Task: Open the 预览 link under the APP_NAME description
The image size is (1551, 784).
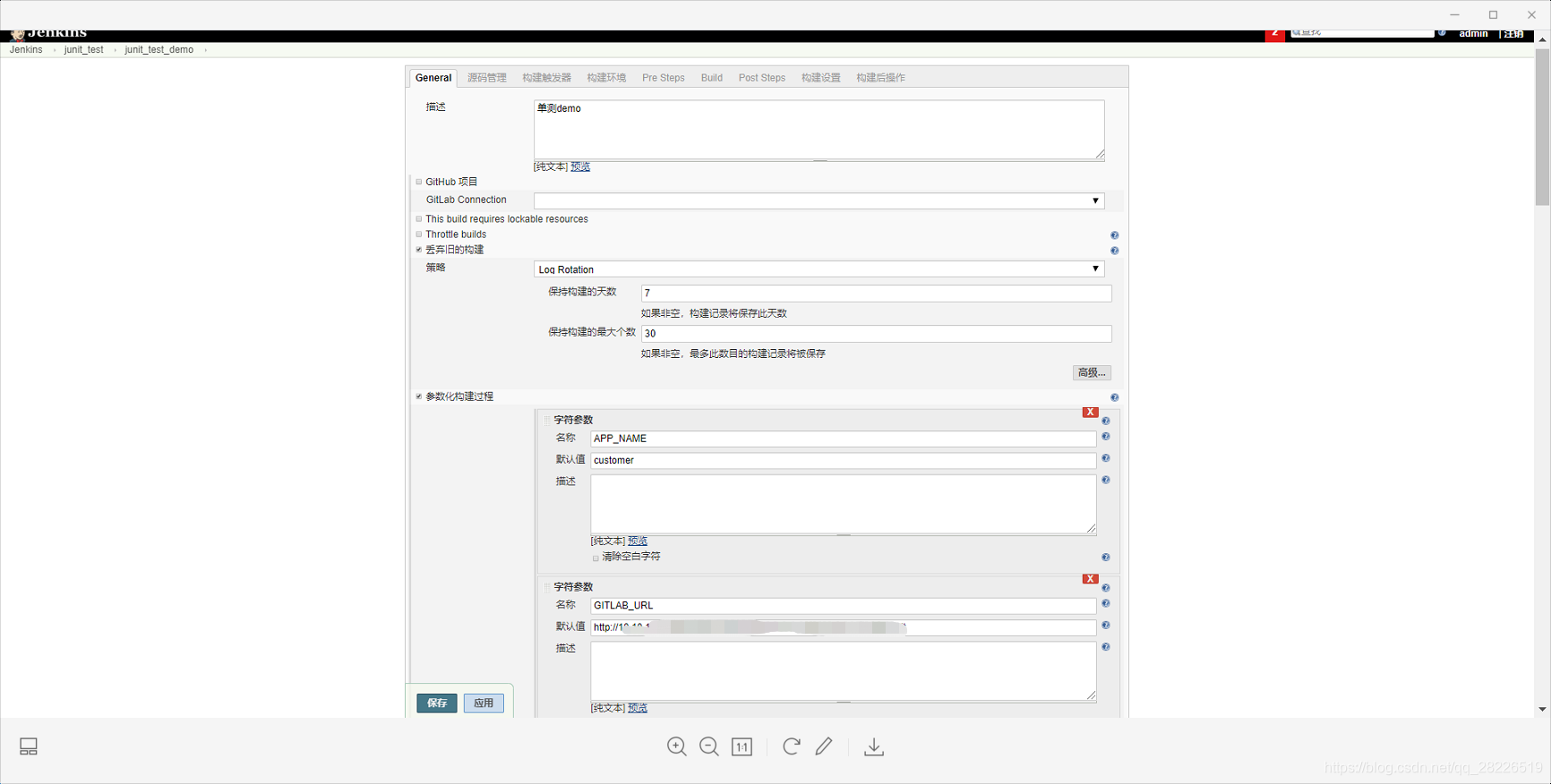Action: pyautogui.click(x=638, y=541)
